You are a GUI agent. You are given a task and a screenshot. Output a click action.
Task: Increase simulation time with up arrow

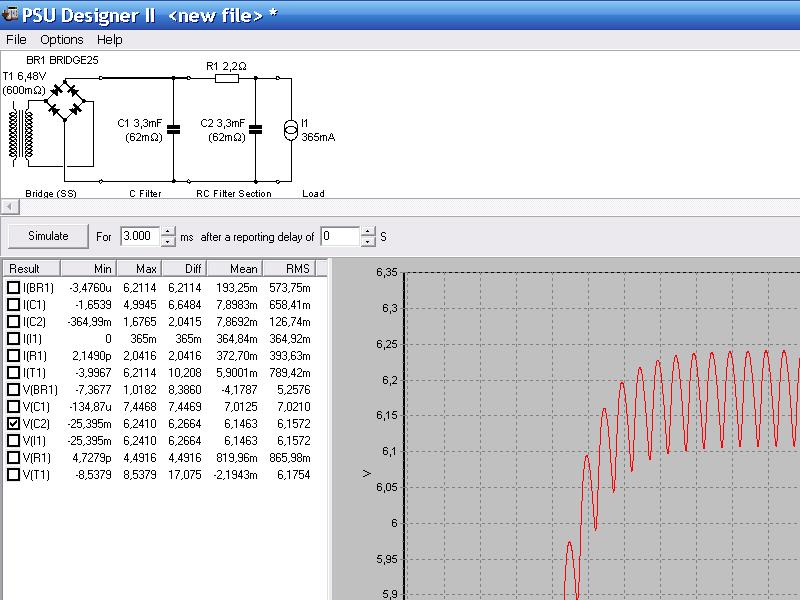click(x=168, y=232)
